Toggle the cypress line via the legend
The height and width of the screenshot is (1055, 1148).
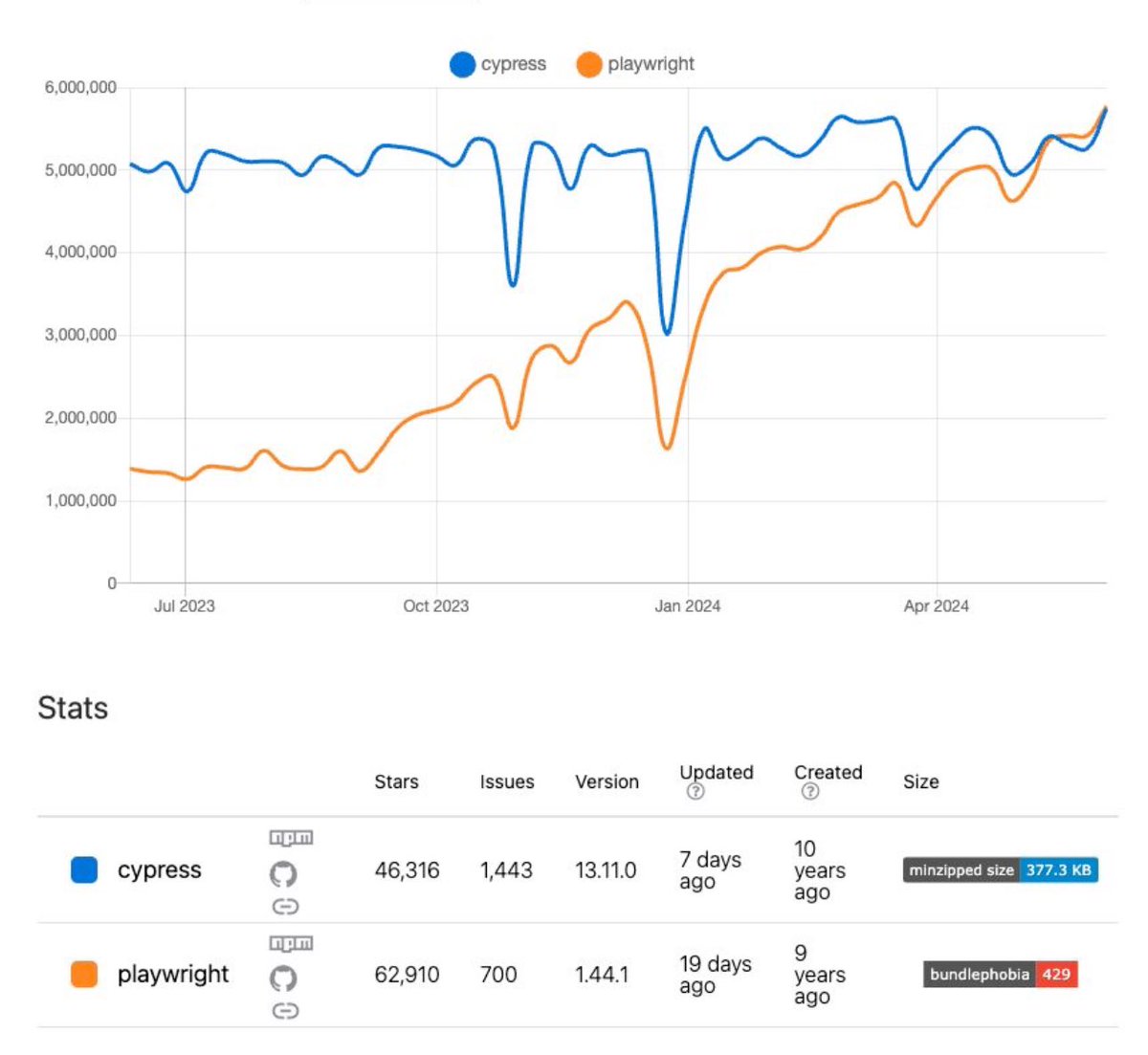pyautogui.click(x=499, y=64)
